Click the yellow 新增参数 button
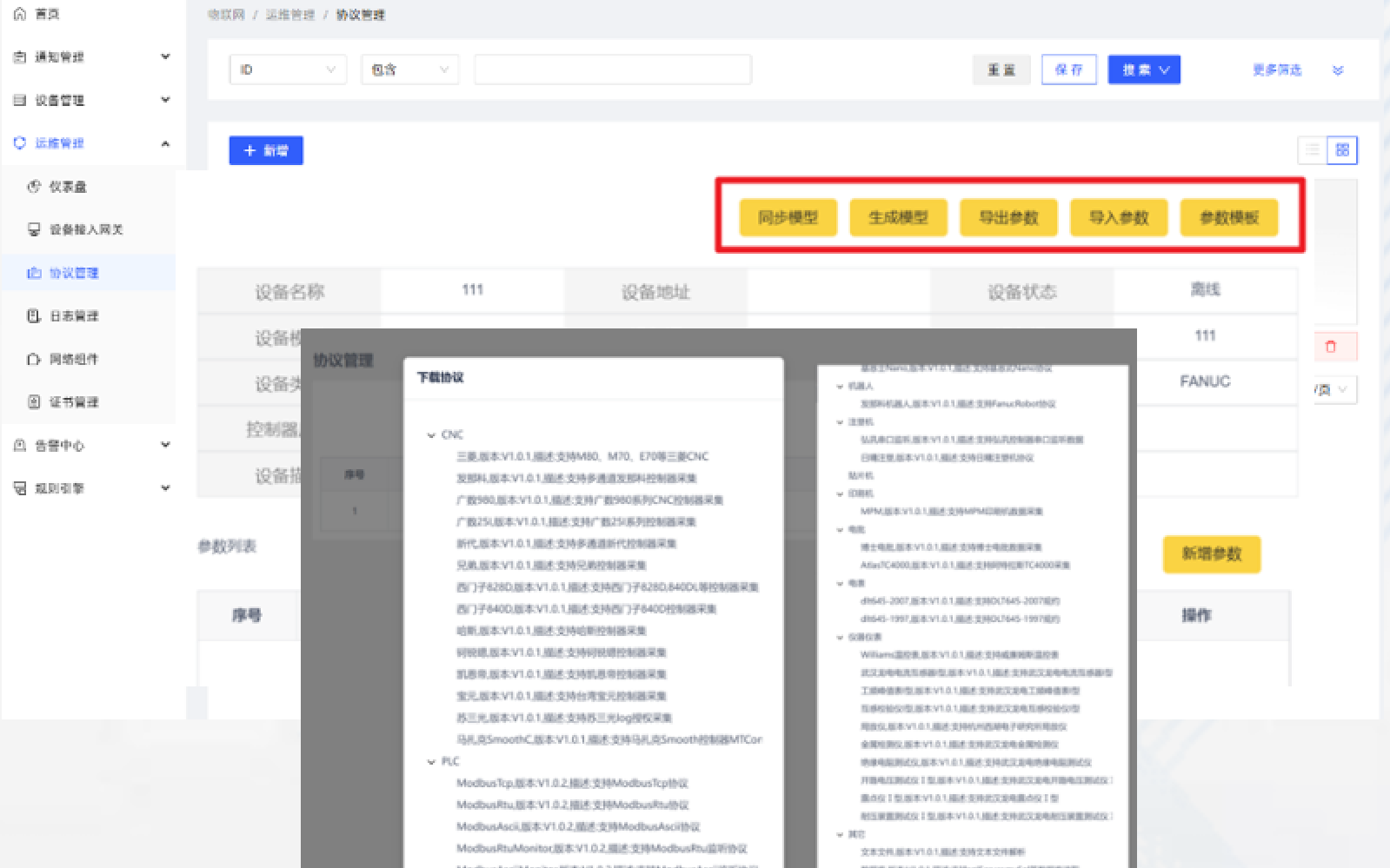The width and height of the screenshot is (1390, 868). pyautogui.click(x=1212, y=554)
